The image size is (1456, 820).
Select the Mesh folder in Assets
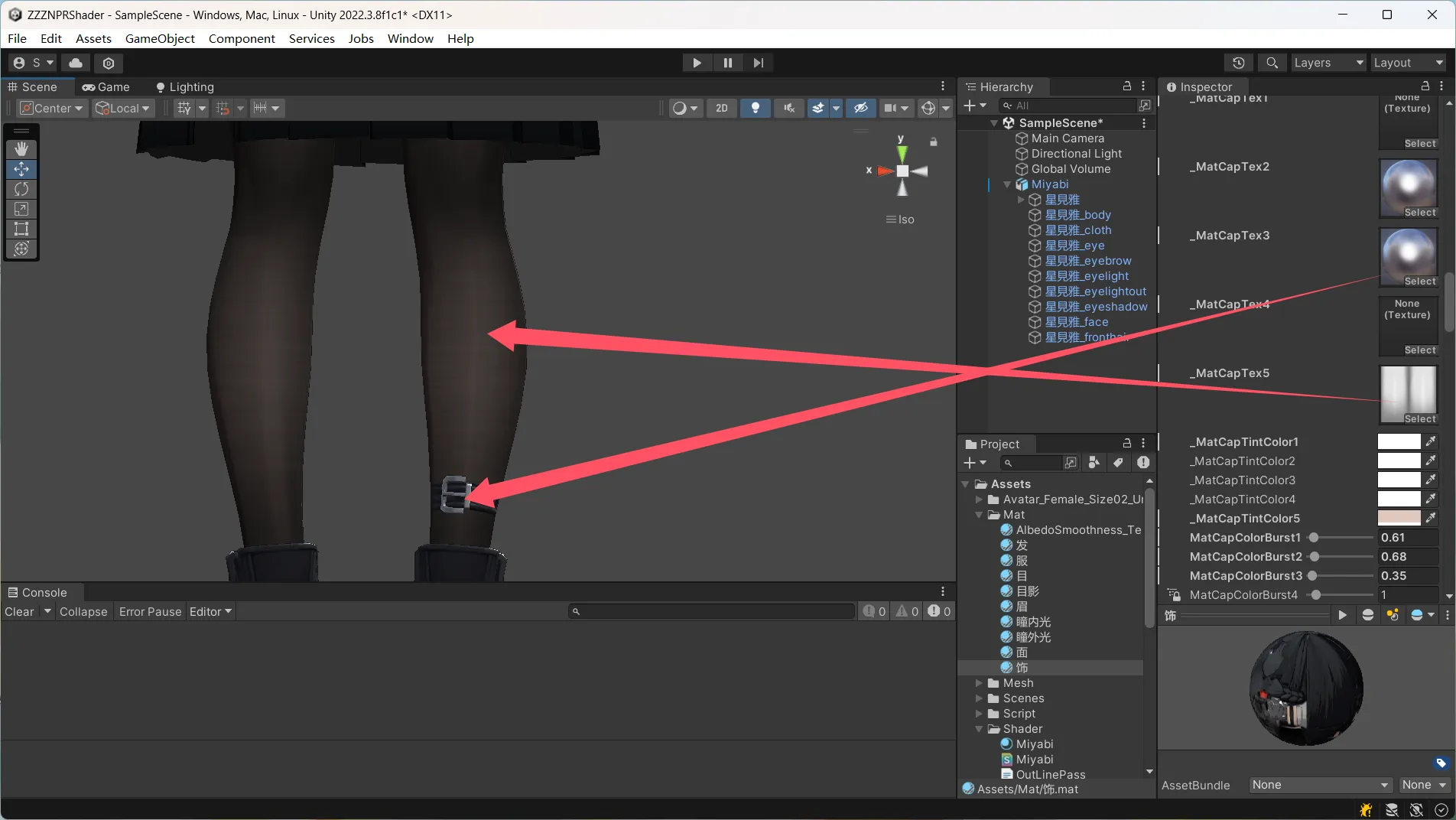1018,683
